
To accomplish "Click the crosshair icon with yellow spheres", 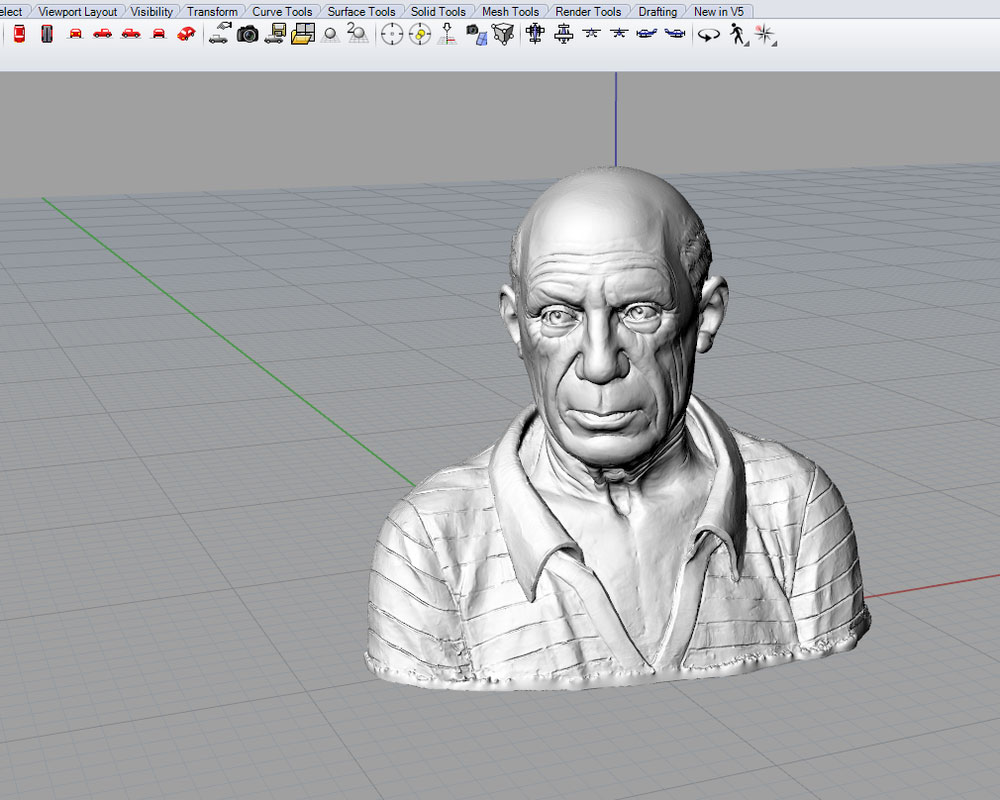I will tap(420, 34).
